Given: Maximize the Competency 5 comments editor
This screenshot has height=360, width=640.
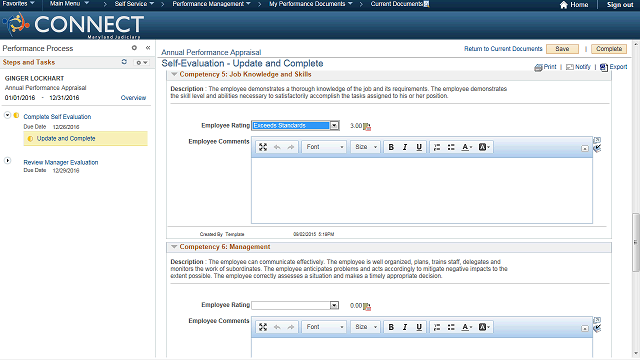Looking at the screenshot, I should pyautogui.click(x=263, y=147).
